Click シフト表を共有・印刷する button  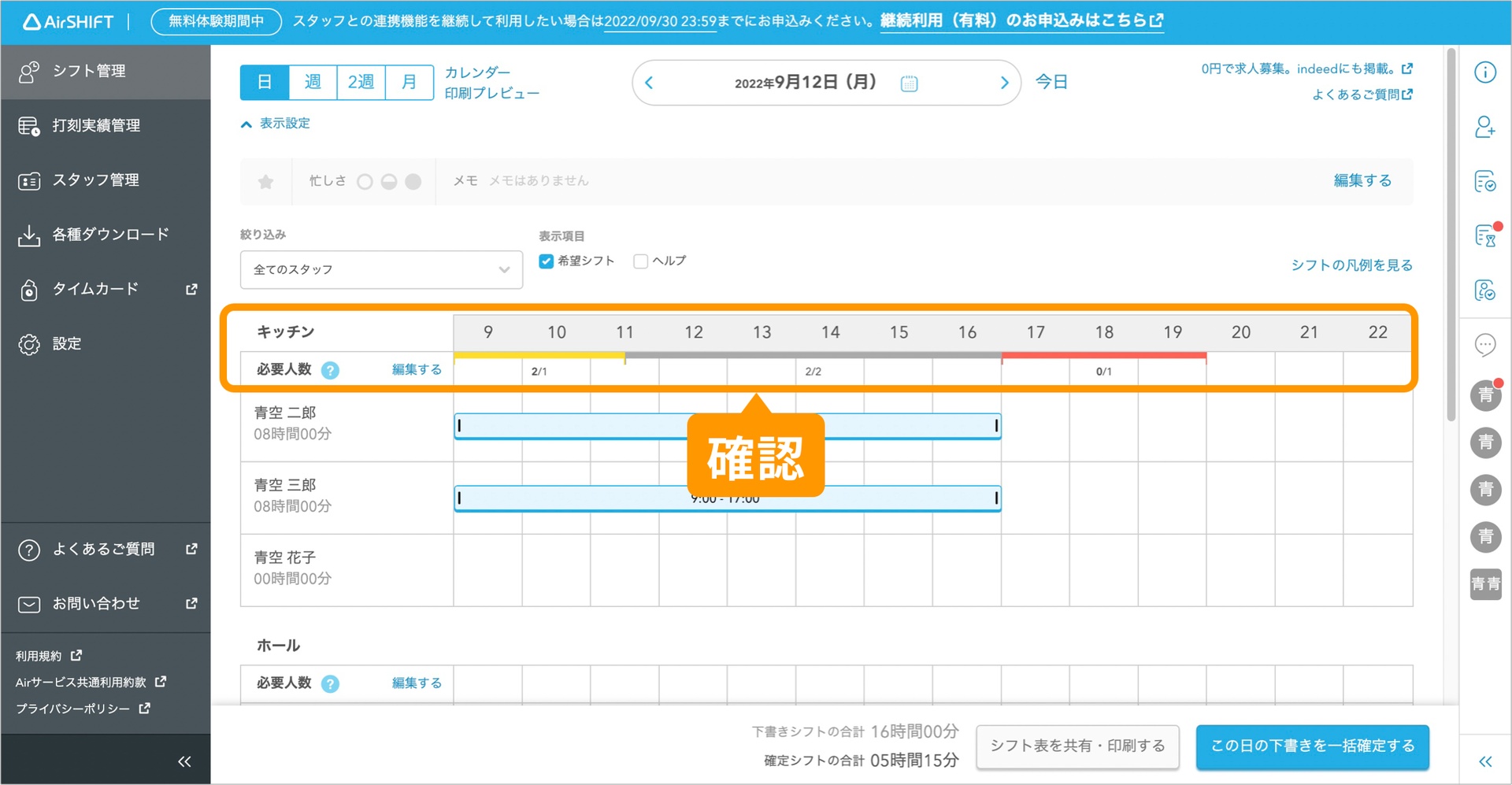click(1077, 746)
